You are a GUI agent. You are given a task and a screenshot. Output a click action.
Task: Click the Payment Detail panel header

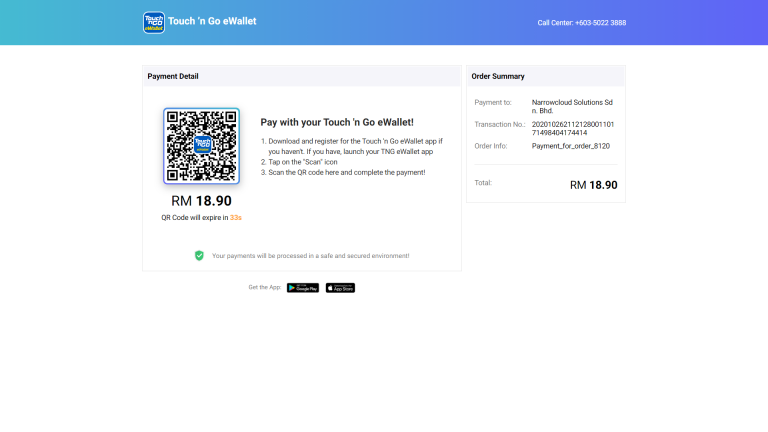tap(302, 76)
